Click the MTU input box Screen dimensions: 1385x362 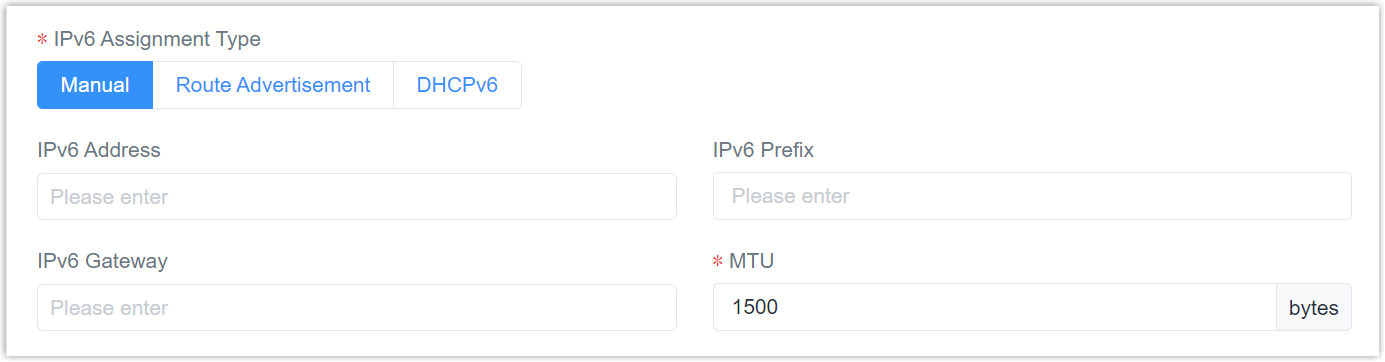[x=995, y=308]
